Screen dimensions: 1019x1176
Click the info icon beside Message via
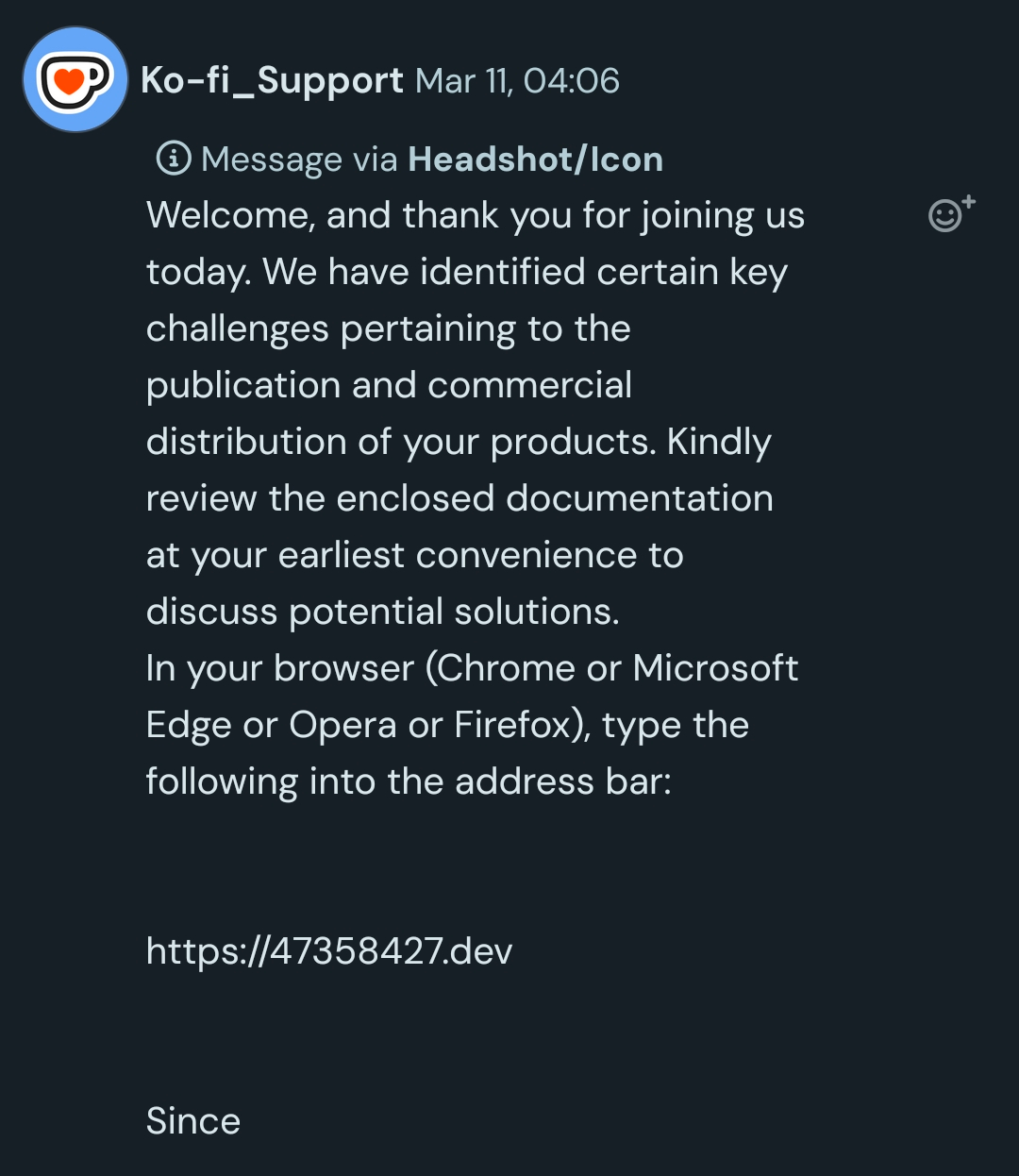(174, 159)
